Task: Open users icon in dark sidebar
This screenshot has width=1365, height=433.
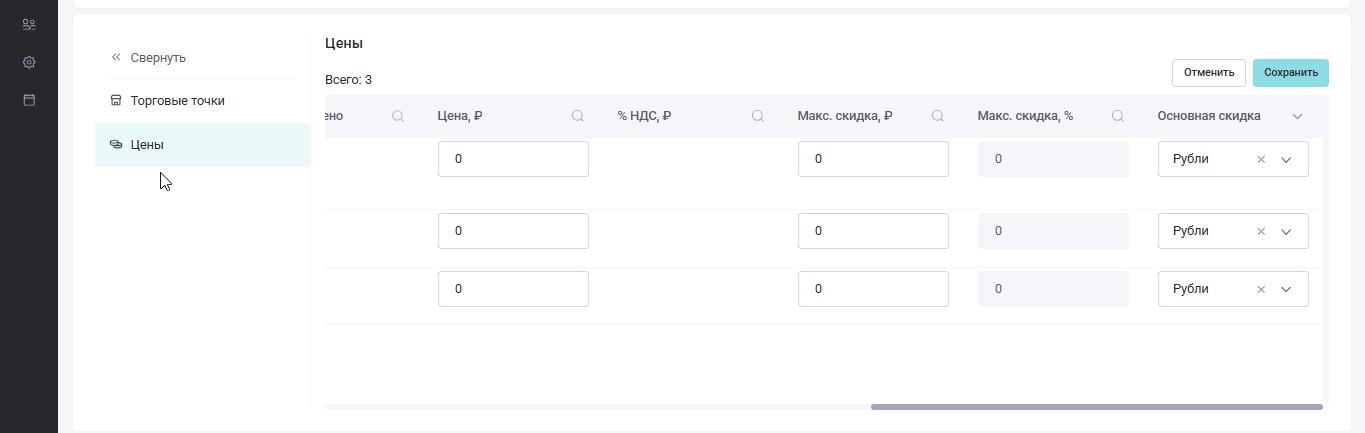Action: click(29, 24)
